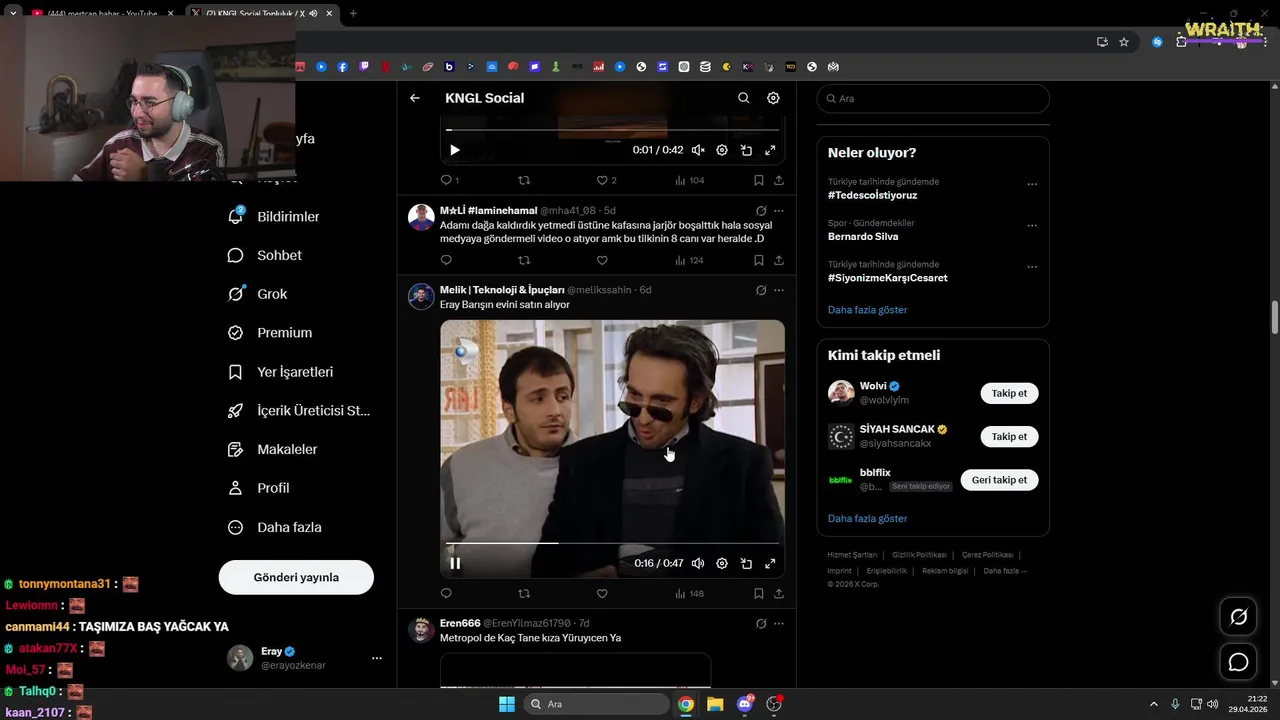Seek on the 0:47 video progress bar
The image size is (1280, 720).
coord(612,543)
